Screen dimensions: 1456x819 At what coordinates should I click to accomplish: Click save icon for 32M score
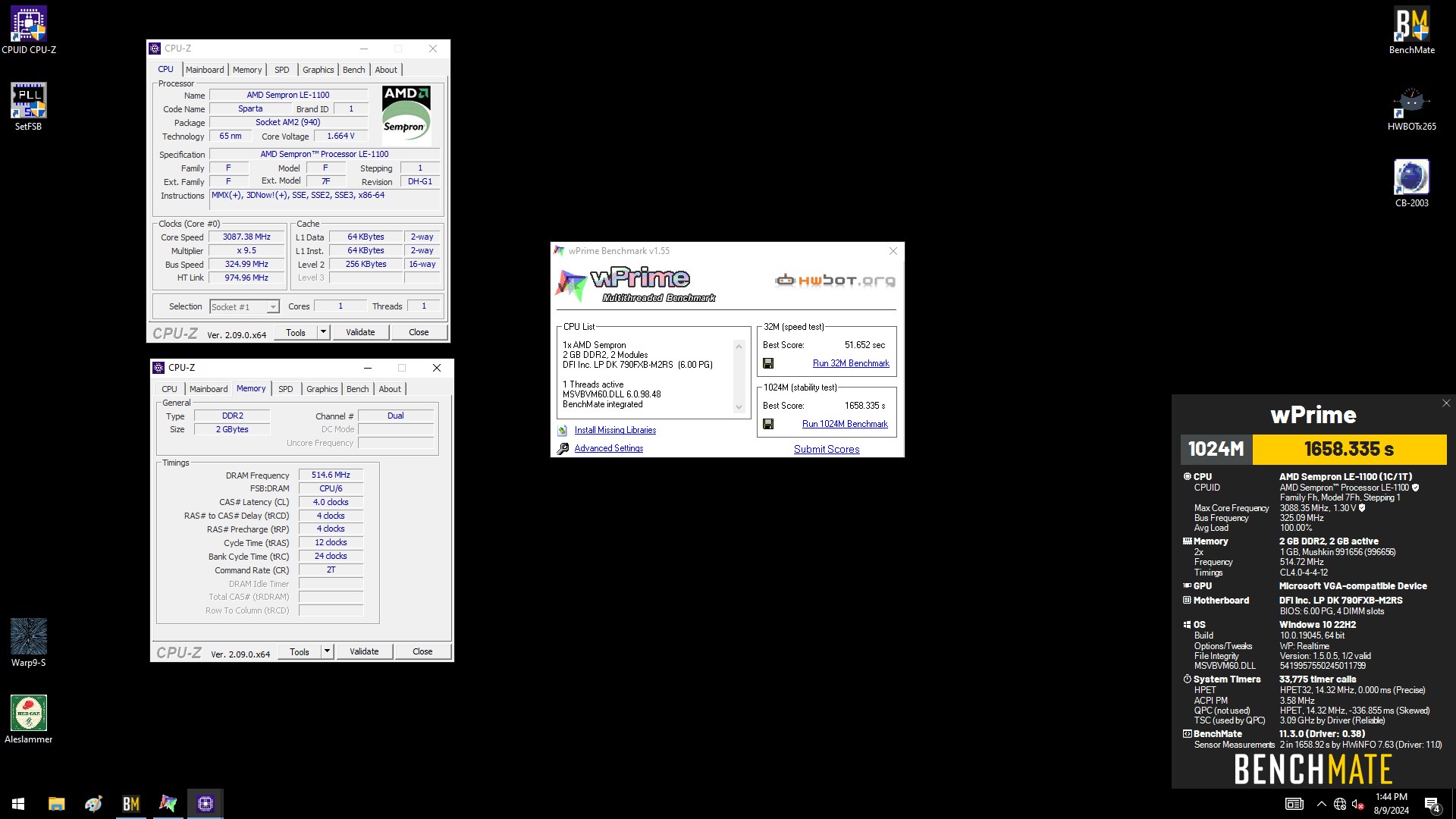pos(768,363)
